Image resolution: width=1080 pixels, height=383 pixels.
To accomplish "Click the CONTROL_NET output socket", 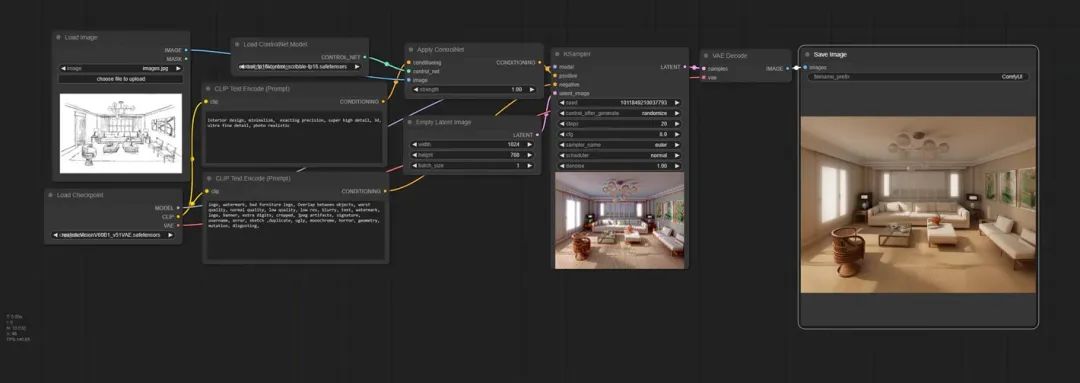I will click(365, 57).
